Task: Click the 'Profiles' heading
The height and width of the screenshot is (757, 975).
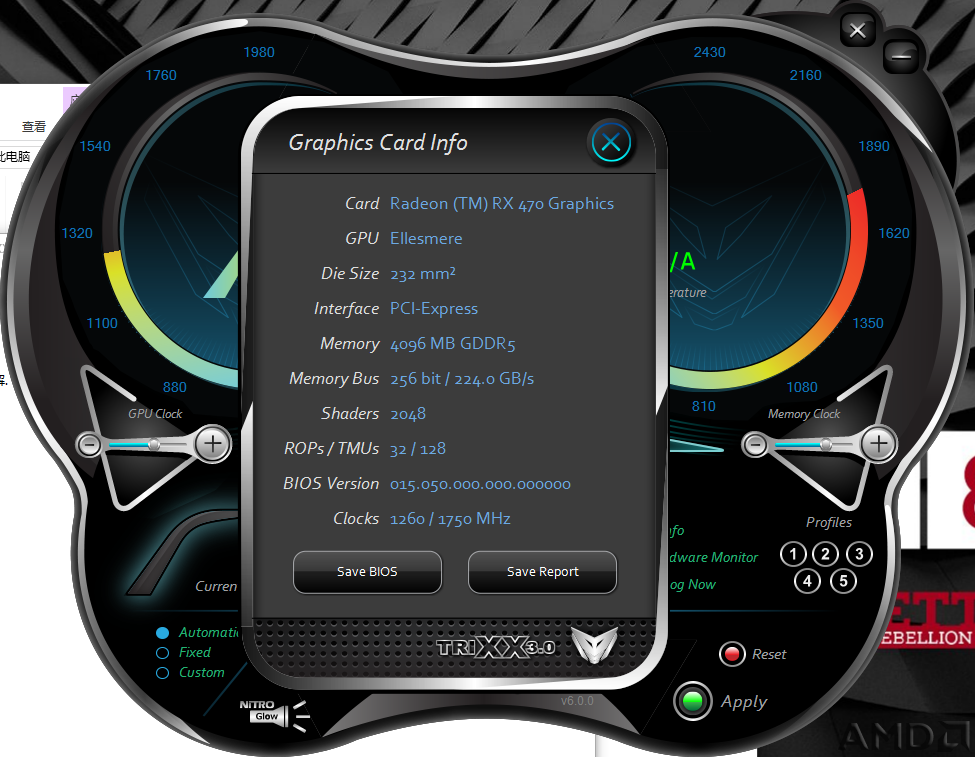Action: pyautogui.click(x=829, y=522)
